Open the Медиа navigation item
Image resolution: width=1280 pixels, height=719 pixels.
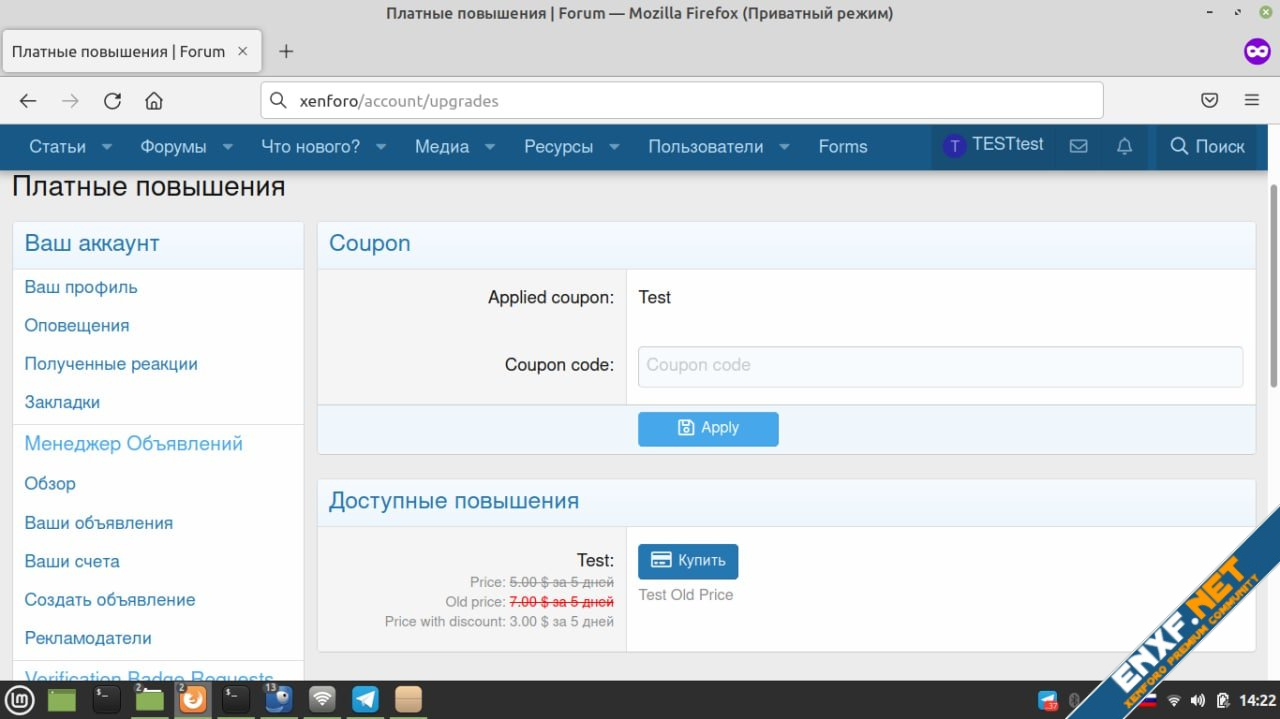click(x=441, y=146)
